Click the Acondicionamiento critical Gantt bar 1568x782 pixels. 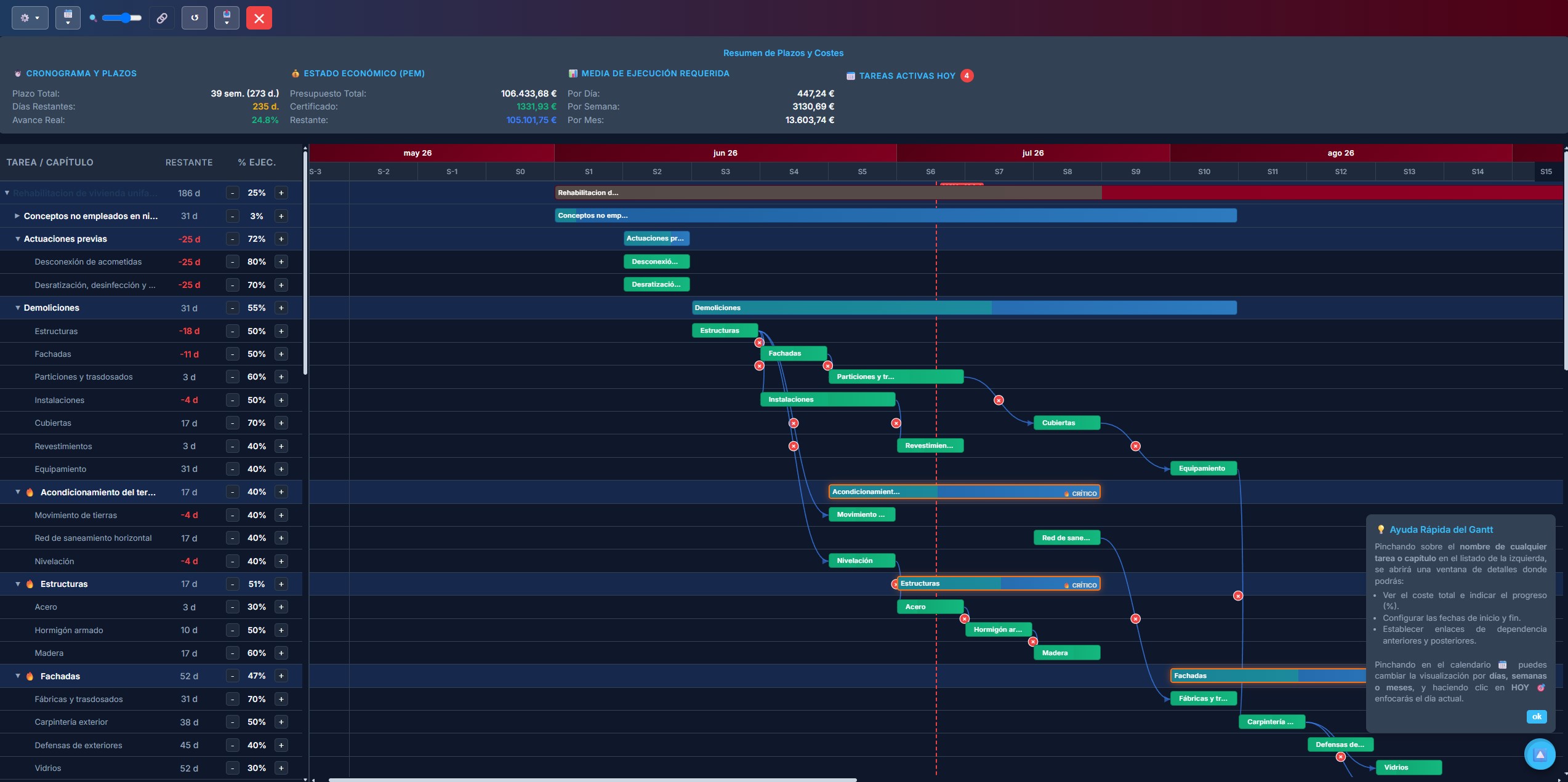[964, 492]
